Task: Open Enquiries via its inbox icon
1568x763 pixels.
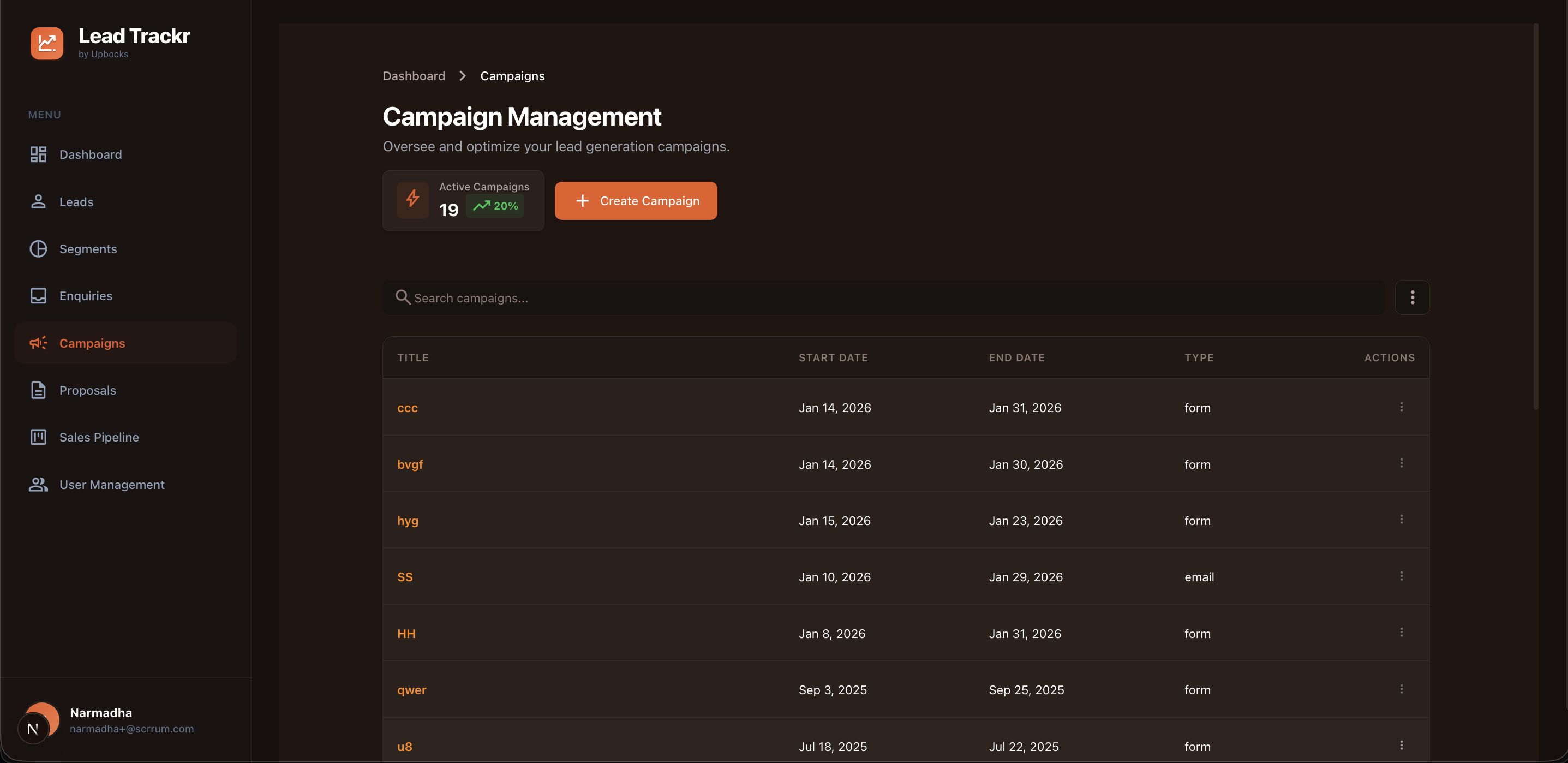Action: [38, 295]
